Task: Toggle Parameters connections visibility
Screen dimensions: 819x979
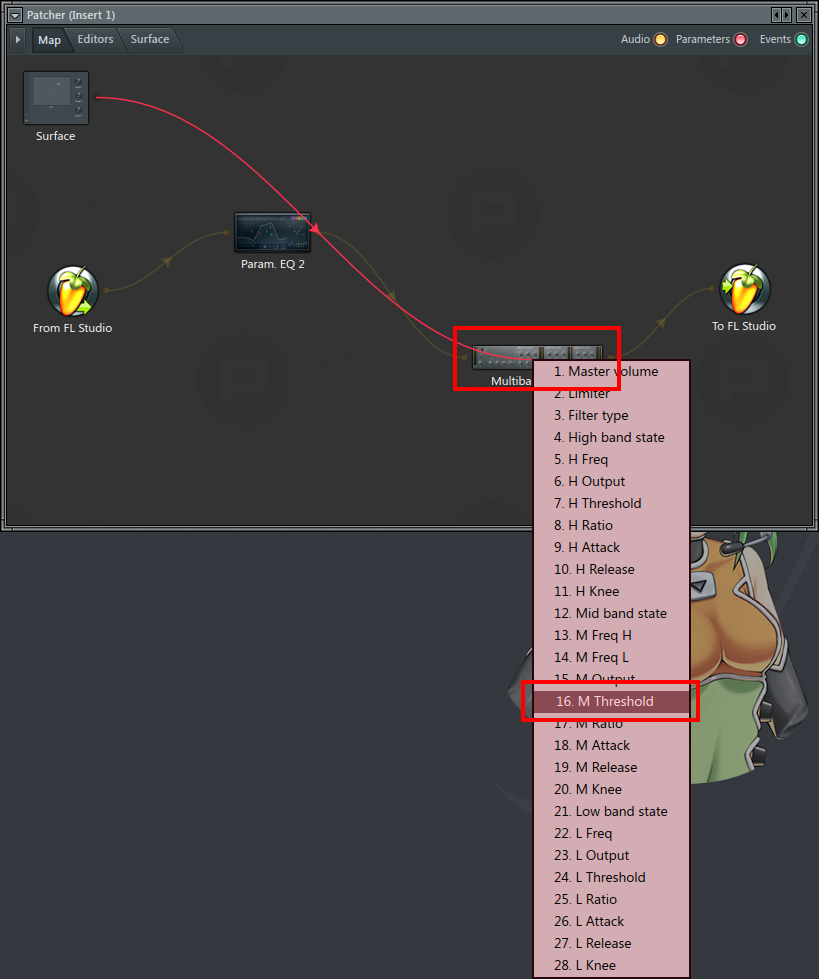Action: [x=740, y=39]
